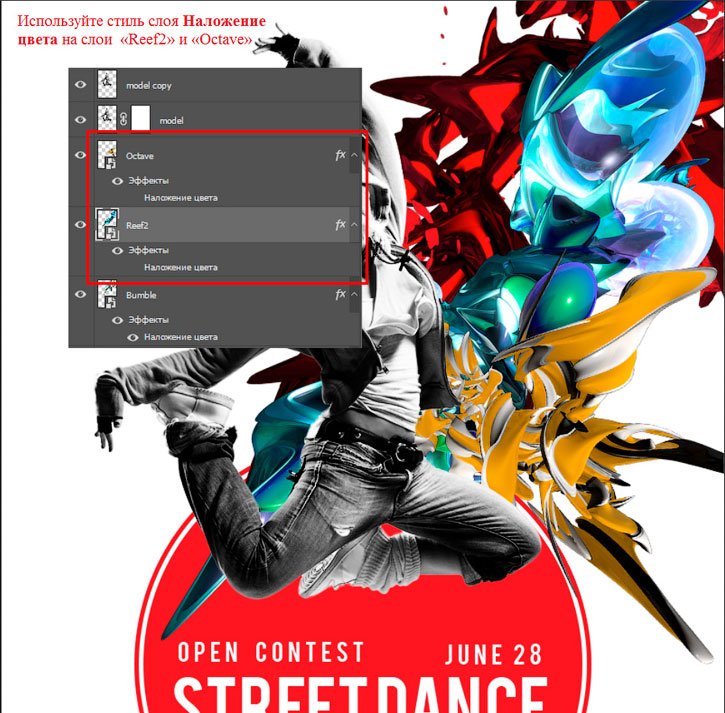Select the Эффекты label under Octave
The height and width of the screenshot is (713, 725).
148,181
